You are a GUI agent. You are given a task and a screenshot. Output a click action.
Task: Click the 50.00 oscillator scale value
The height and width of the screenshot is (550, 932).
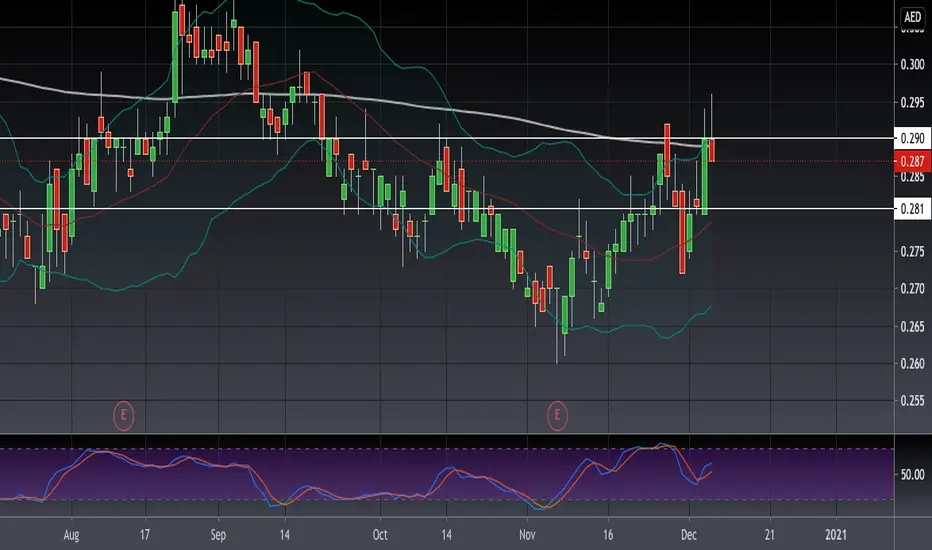pyautogui.click(x=912, y=474)
